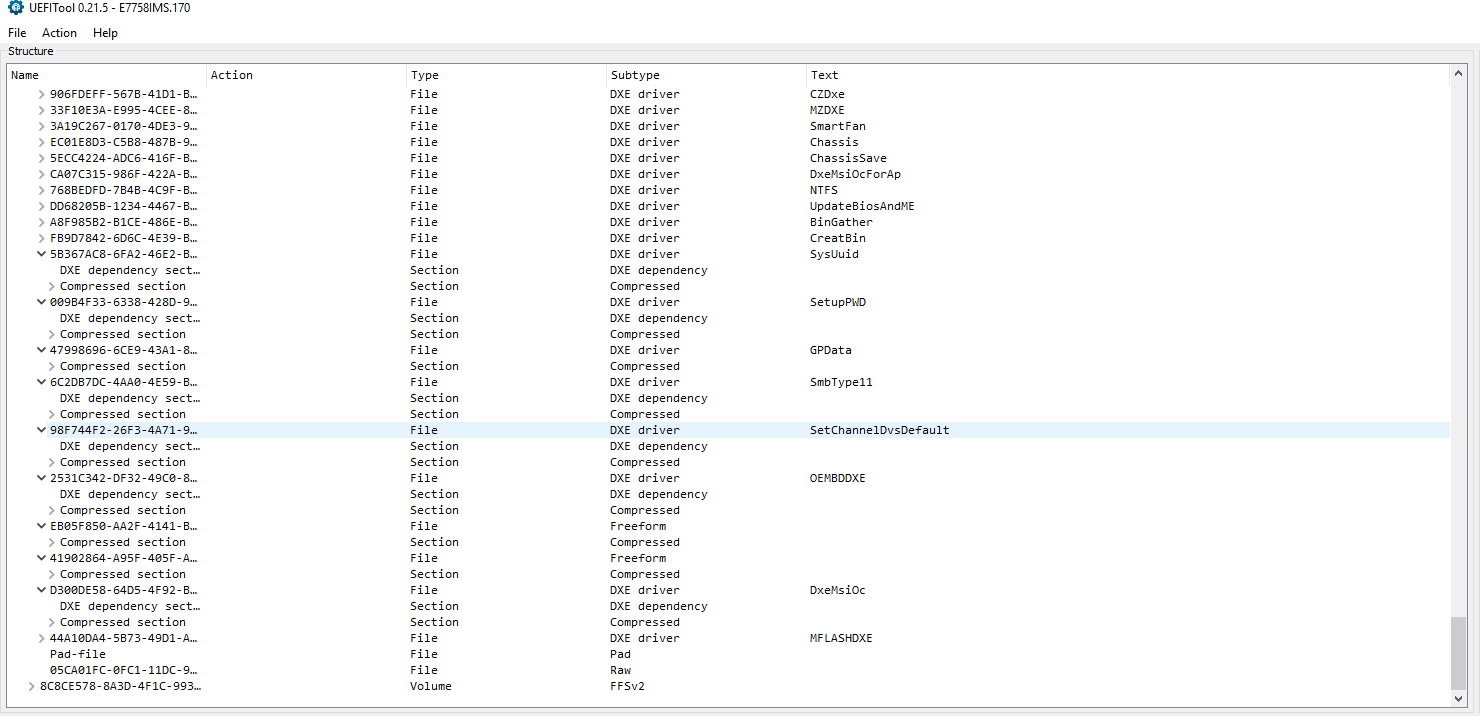Click the SetChannelDvsDefault text cell
Viewport: 1480px width, 716px height.
point(879,430)
